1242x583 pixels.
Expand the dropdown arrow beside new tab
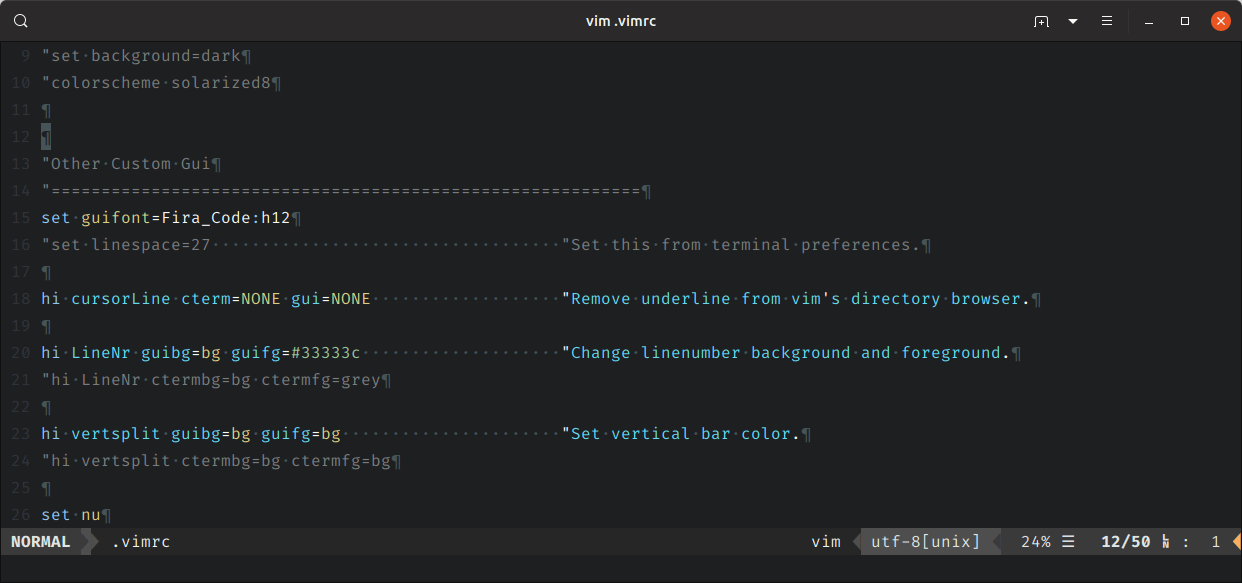pos(1073,21)
